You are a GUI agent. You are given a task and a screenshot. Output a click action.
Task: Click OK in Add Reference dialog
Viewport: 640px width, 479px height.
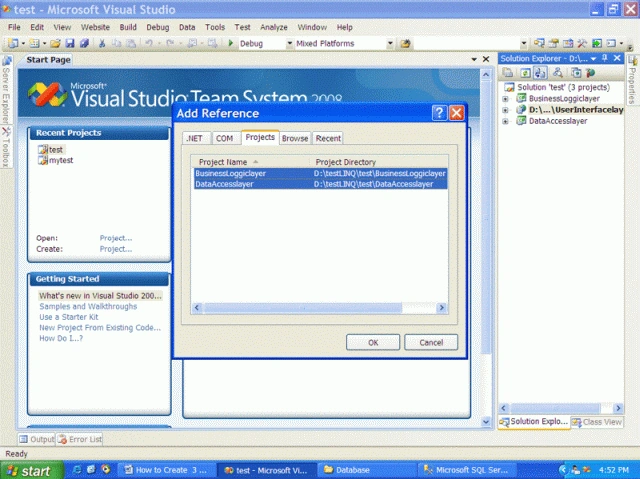click(x=373, y=342)
